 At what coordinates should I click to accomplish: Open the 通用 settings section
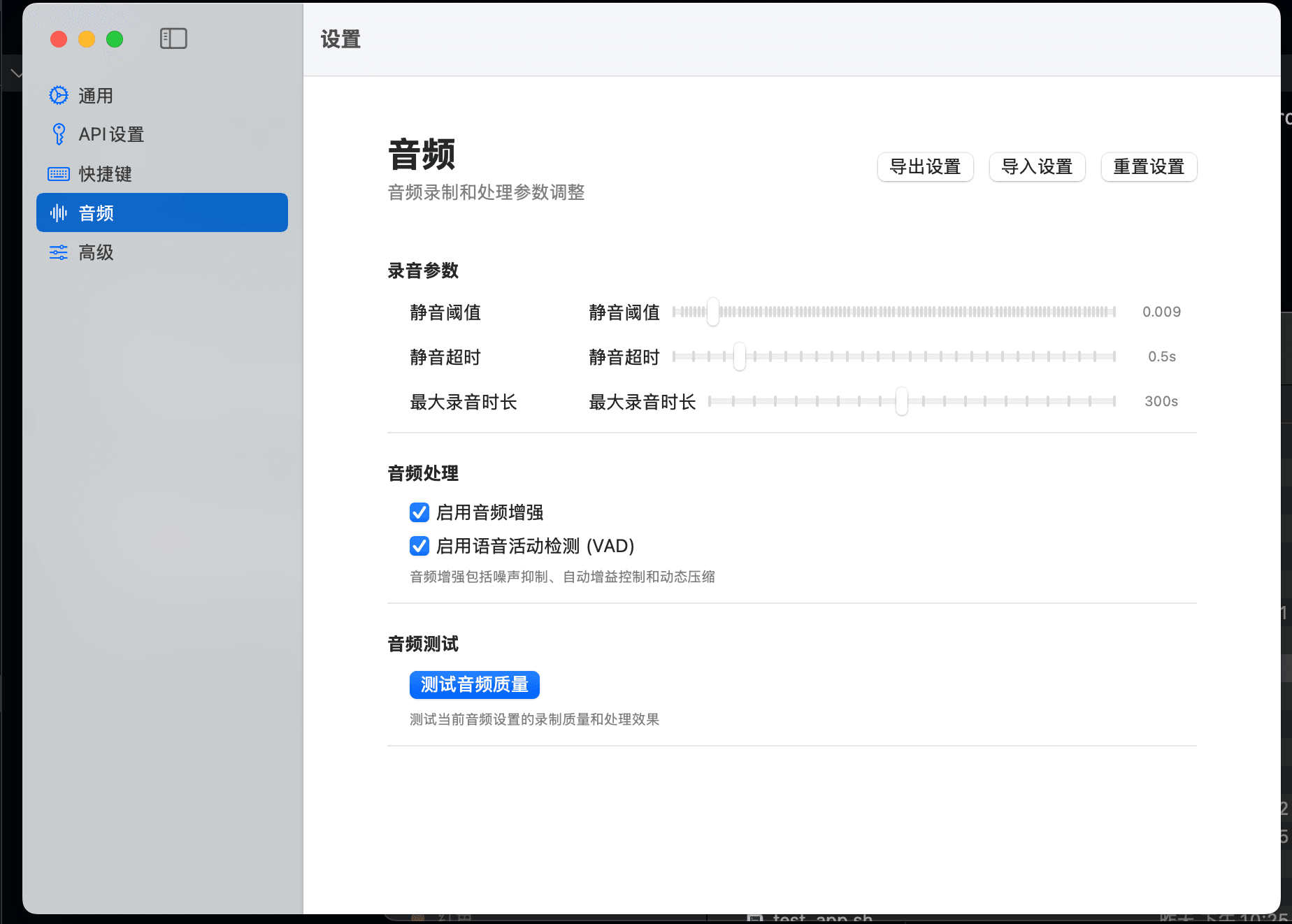pos(162,95)
